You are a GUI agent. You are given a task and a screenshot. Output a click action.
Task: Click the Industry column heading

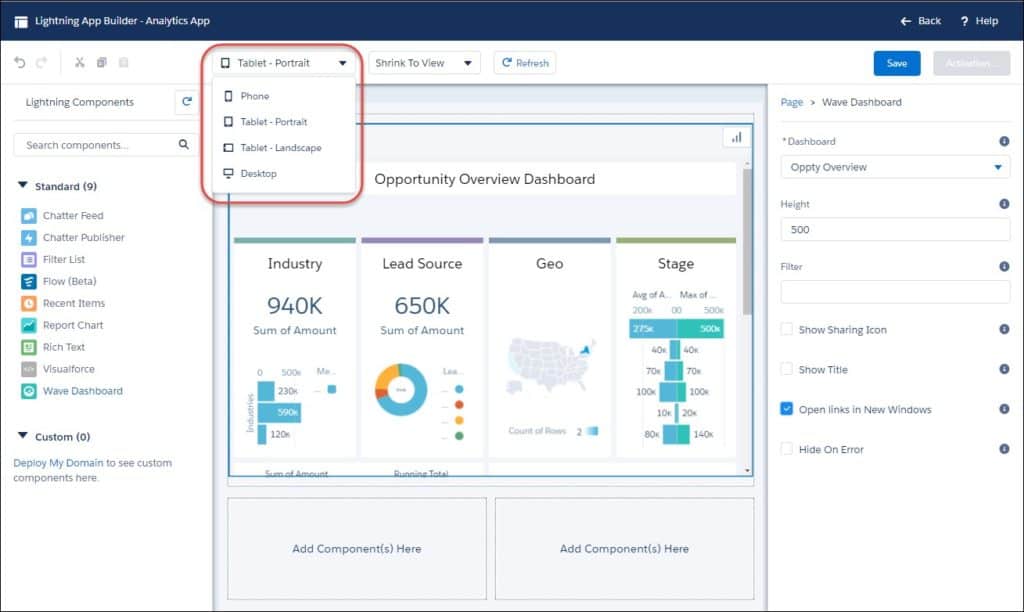[295, 264]
